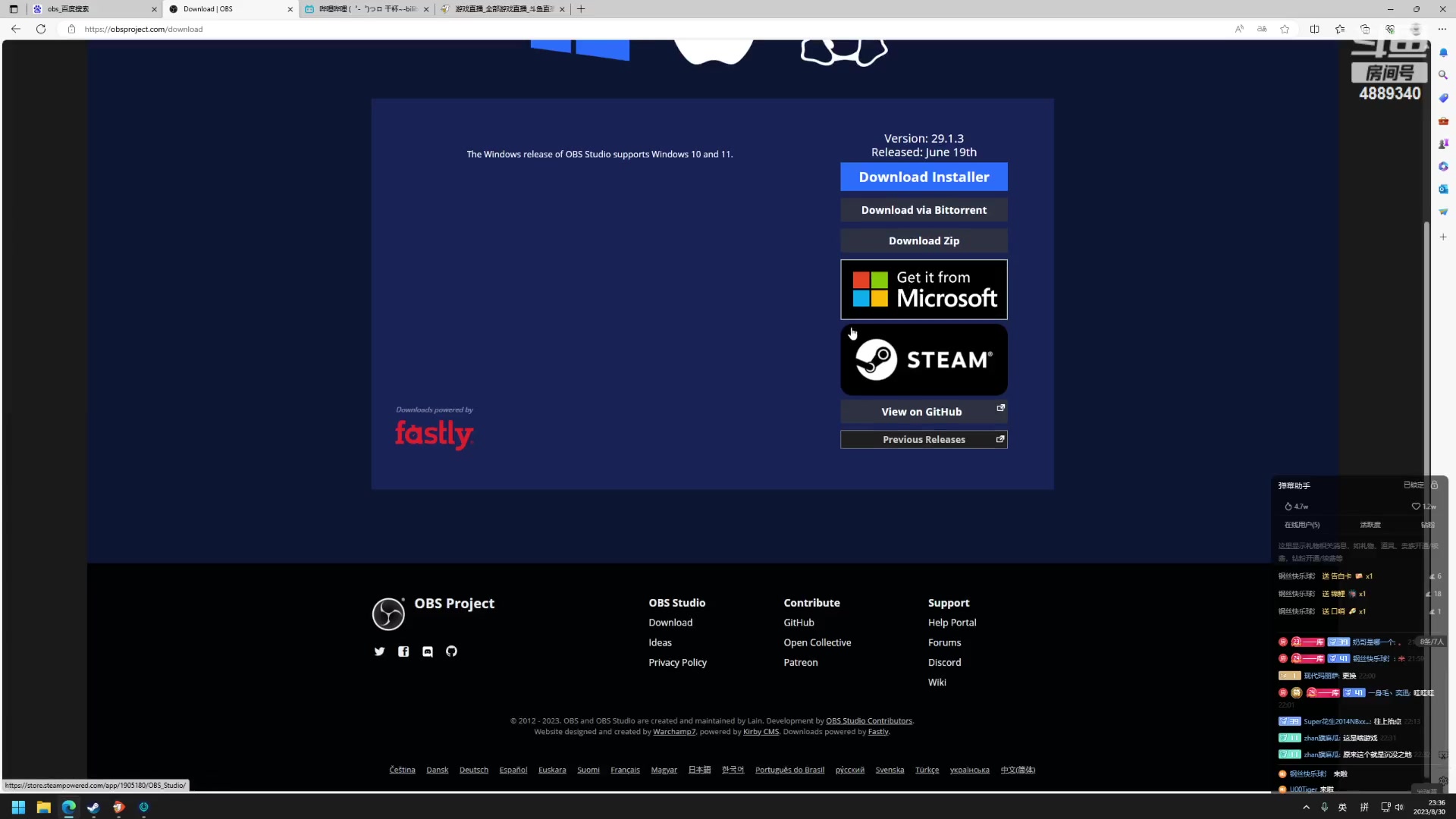Open the Facebook icon in the footer

(403, 651)
